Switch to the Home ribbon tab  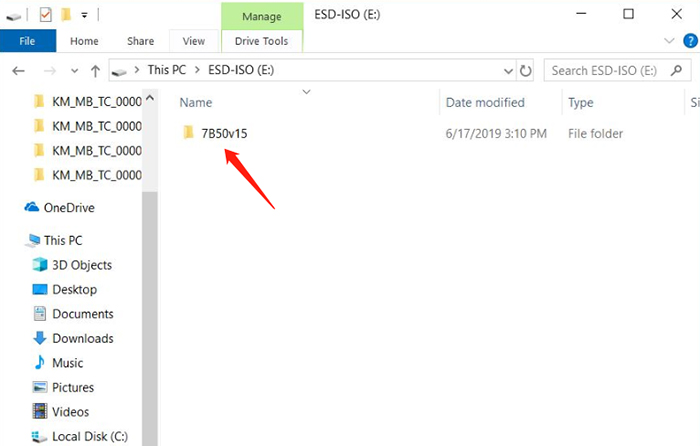coord(84,41)
